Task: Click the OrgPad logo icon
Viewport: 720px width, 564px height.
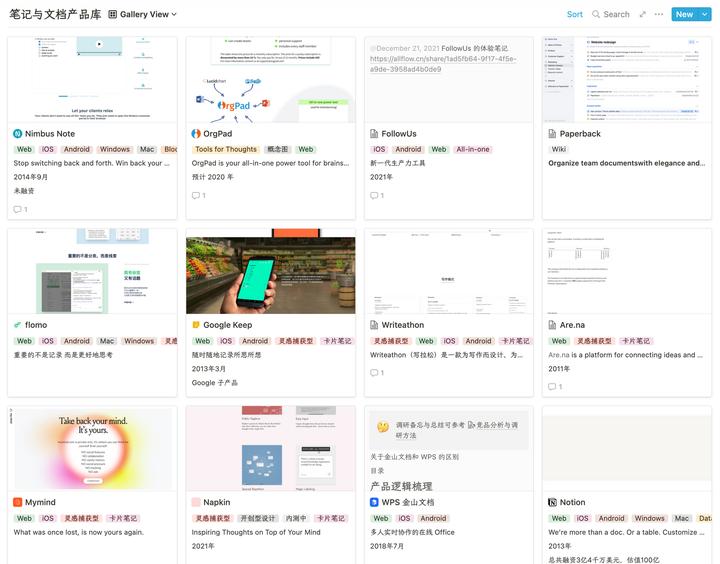Action: [196, 134]
